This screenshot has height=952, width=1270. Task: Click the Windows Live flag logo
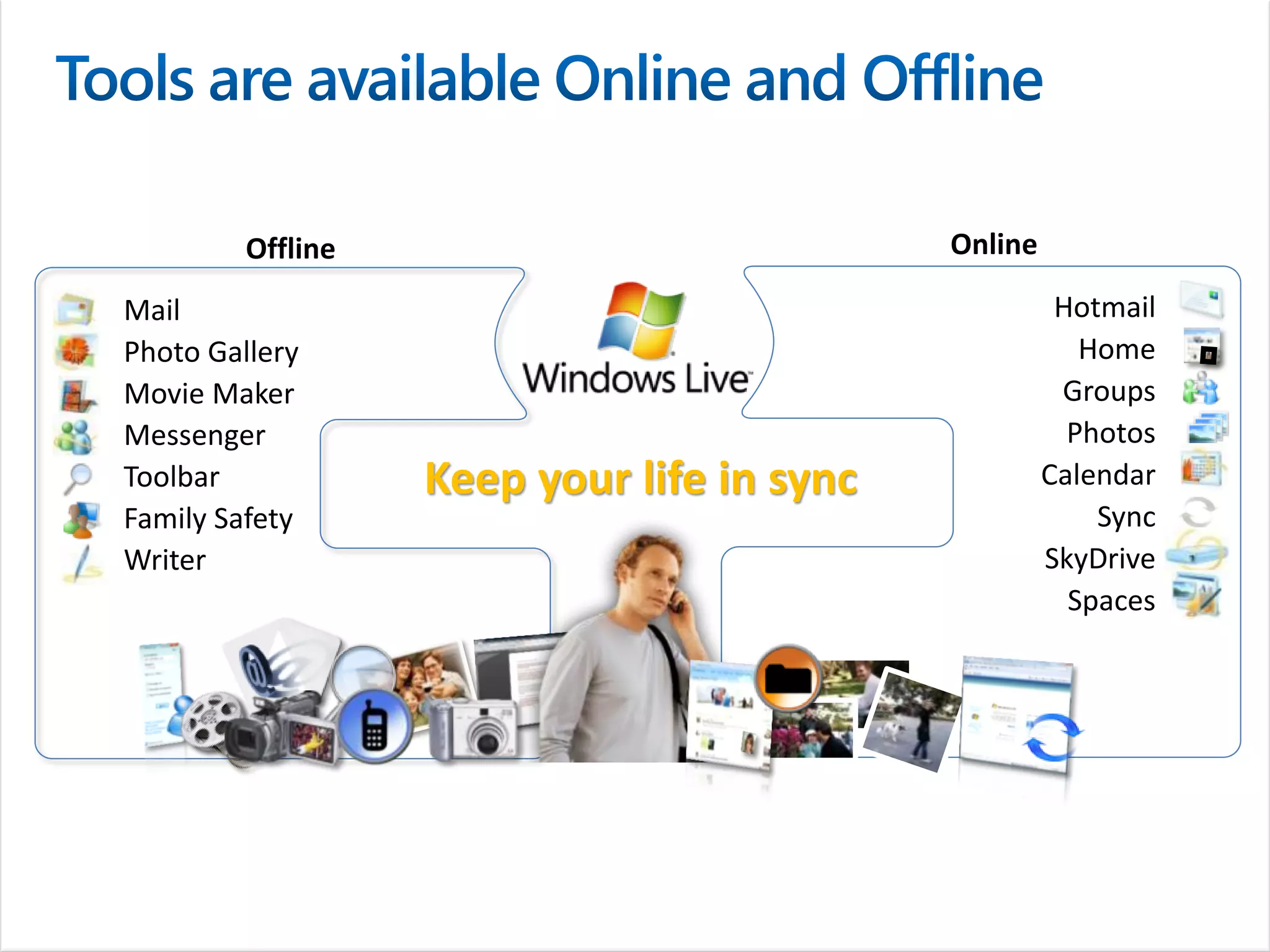point(642,320)
